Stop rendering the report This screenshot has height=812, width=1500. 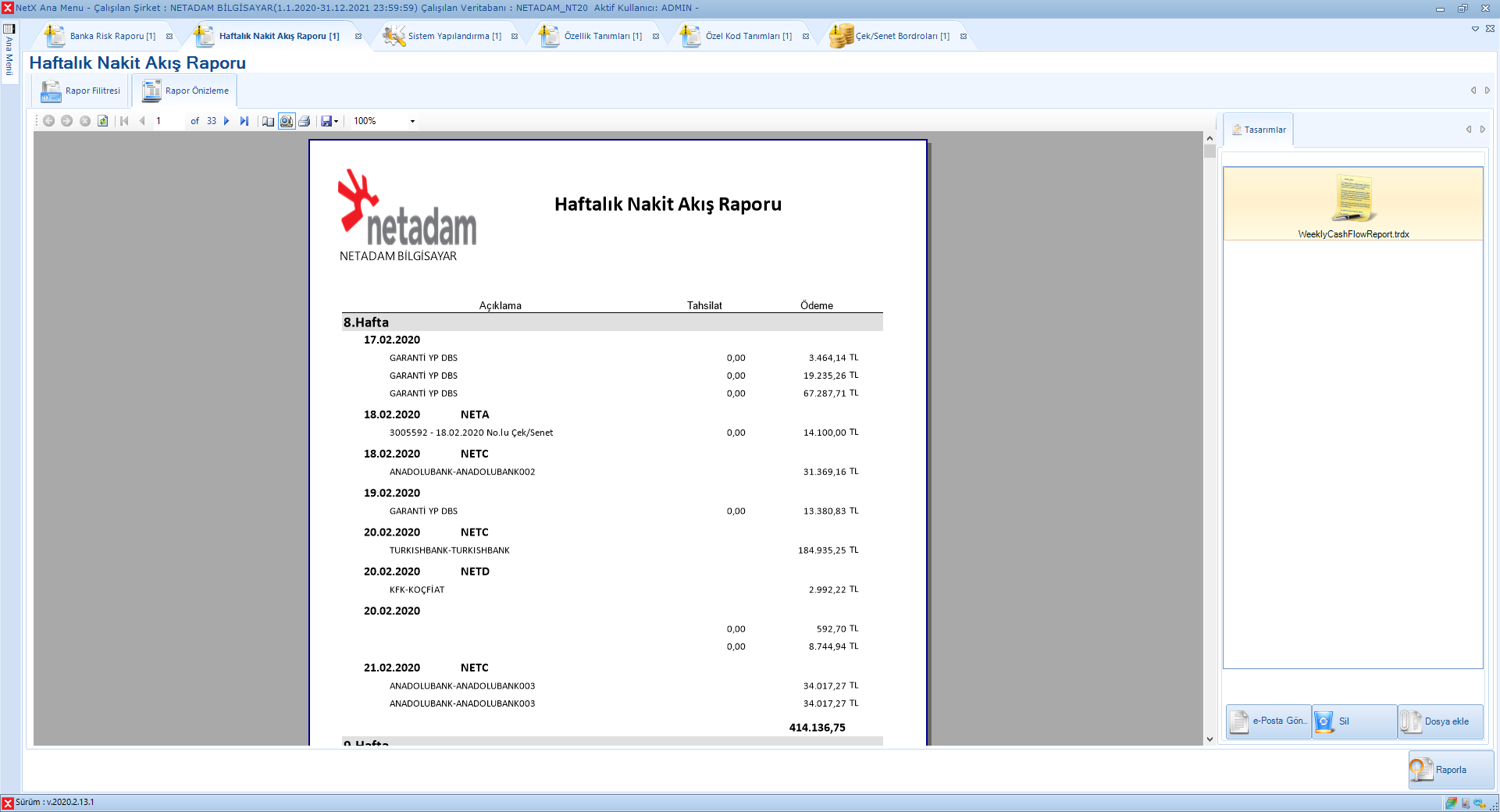[85, 121]
